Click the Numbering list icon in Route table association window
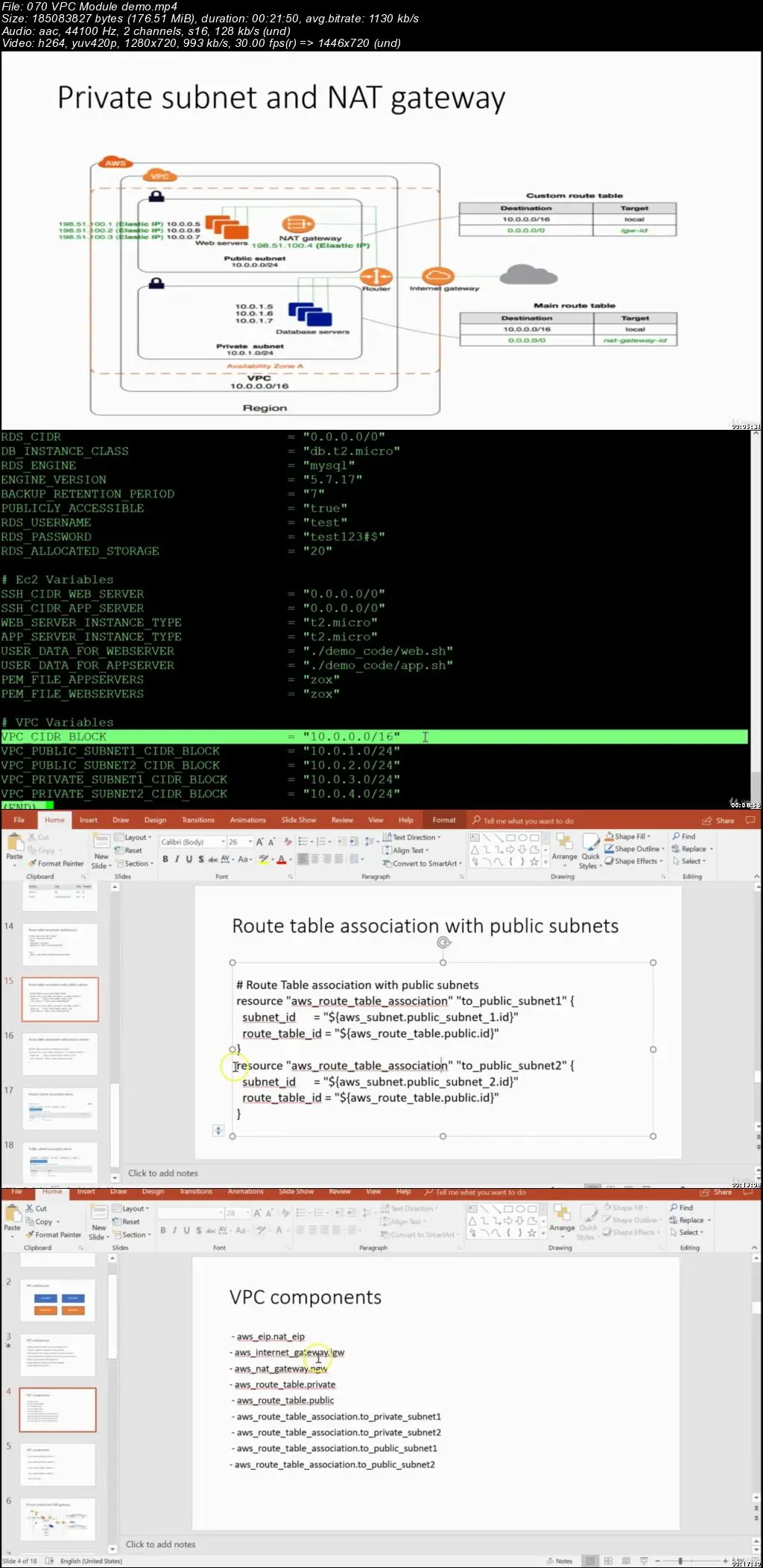This screenshot has height=1568, width=763. (323, 842)
